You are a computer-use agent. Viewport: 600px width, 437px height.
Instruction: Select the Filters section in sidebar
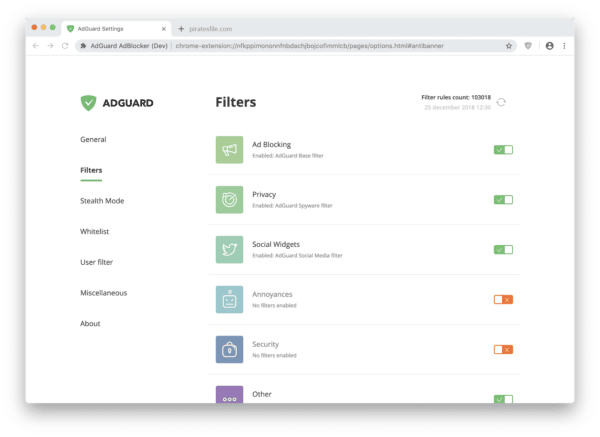(x=91, y=170)
